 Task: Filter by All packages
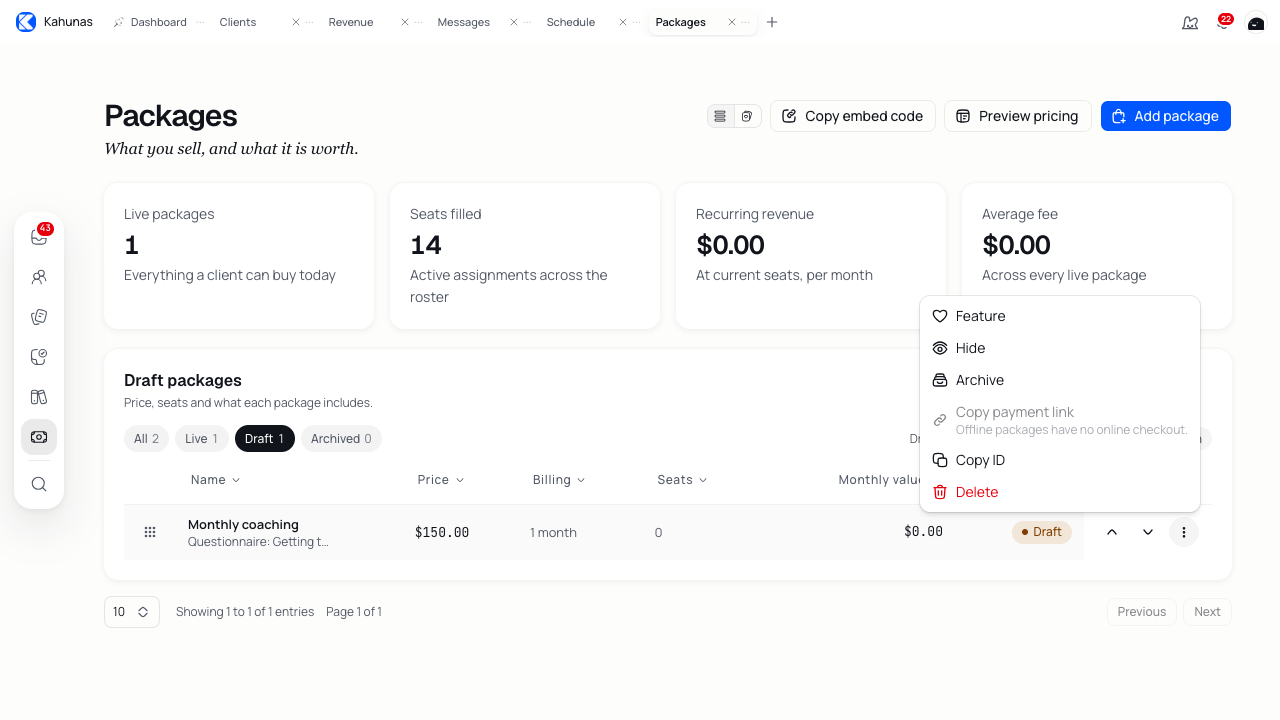[147, 439]
